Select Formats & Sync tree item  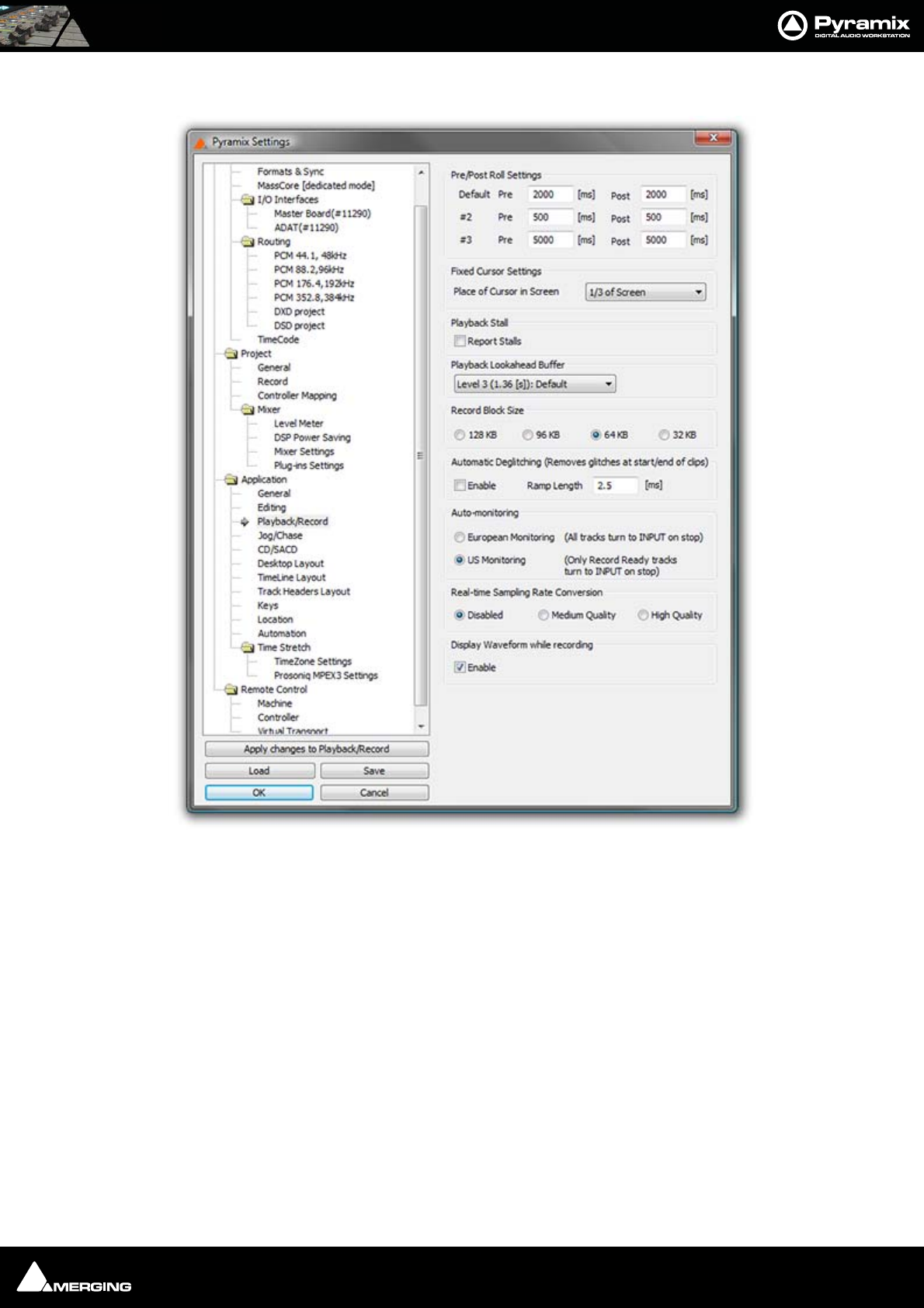[x=290, y=172]
